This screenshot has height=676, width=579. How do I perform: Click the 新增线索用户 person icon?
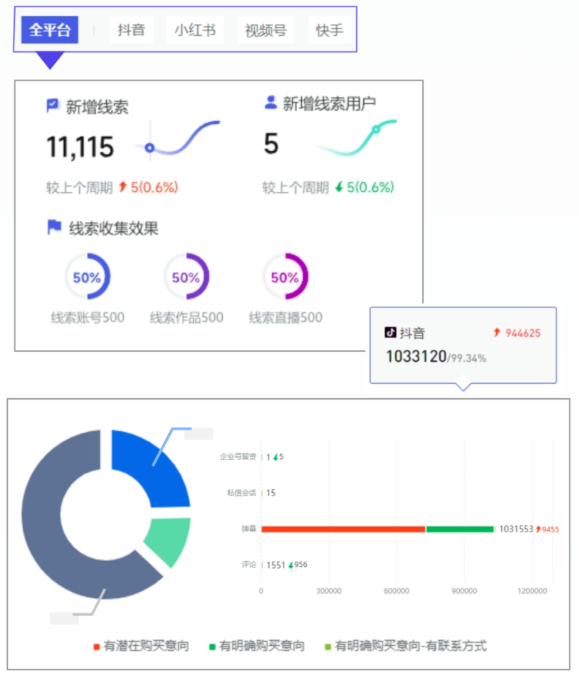point(271,103)
